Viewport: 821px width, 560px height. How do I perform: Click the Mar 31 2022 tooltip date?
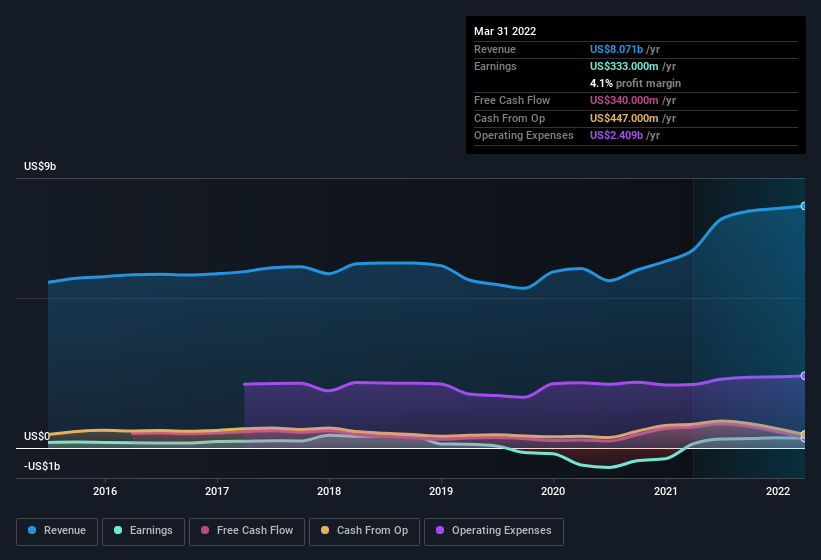[x=505, y=31]
